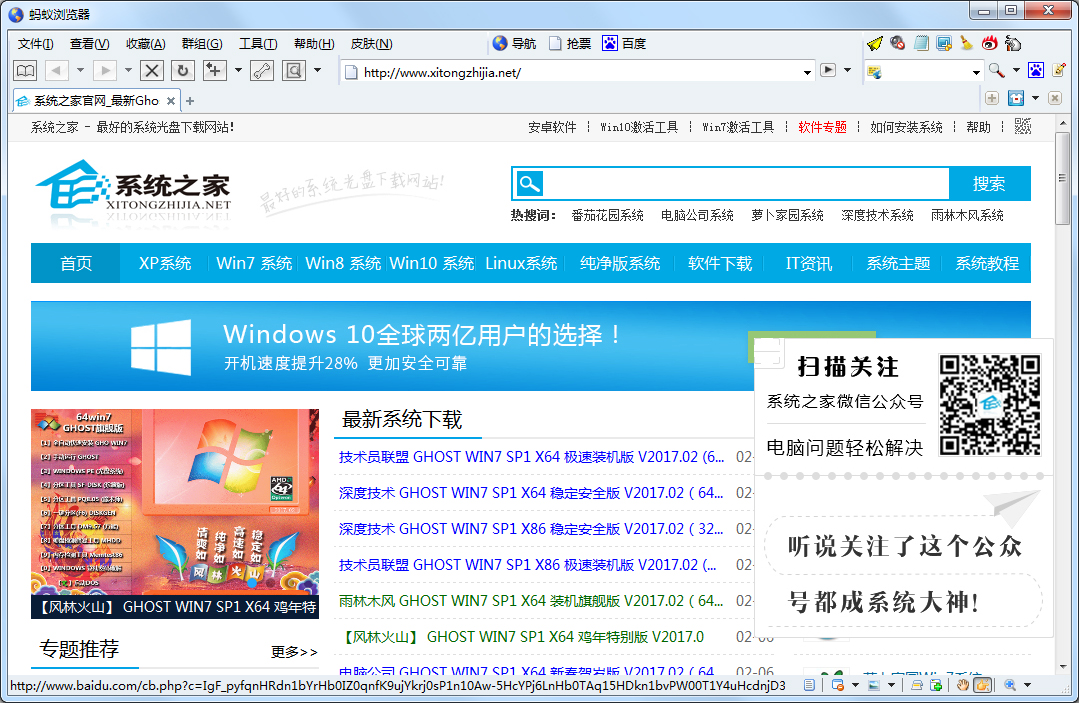Screen dimensions: 1079x703
Task: Open the dropdown arrow next to find icon
Action: click(x=317, y=70)
